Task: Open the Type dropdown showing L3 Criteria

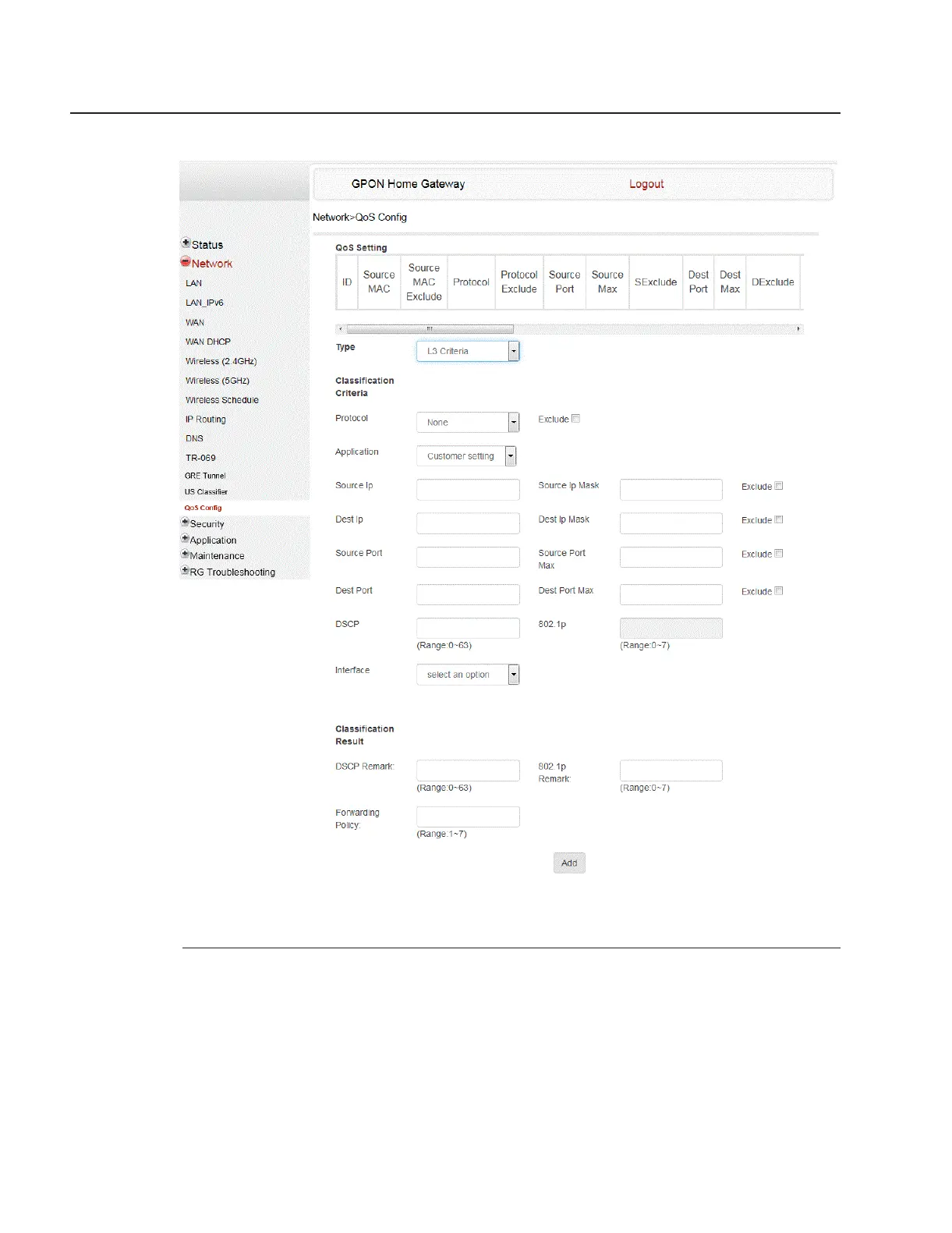Action: click(x=468, y=351)
